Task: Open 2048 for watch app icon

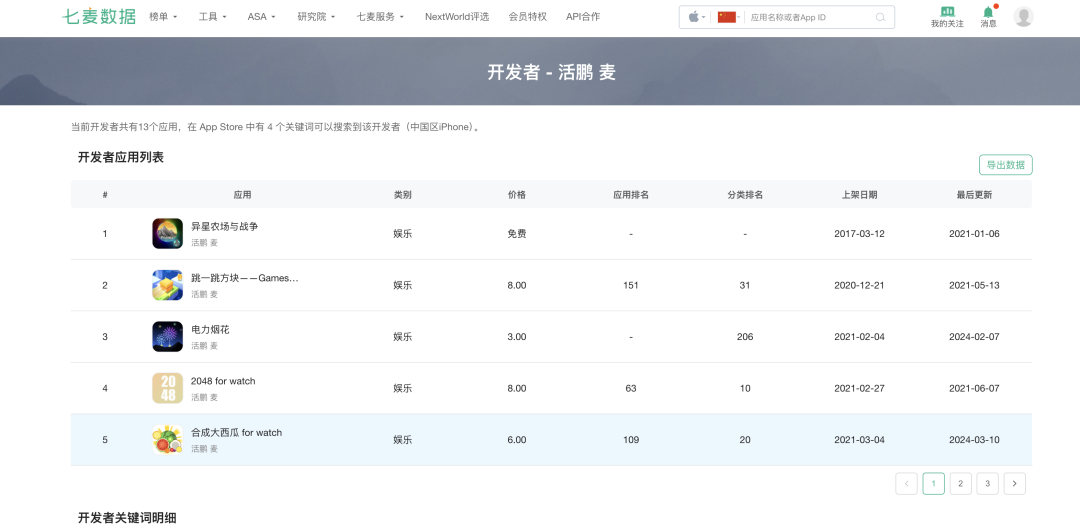Action: click(x=167, y=388)
